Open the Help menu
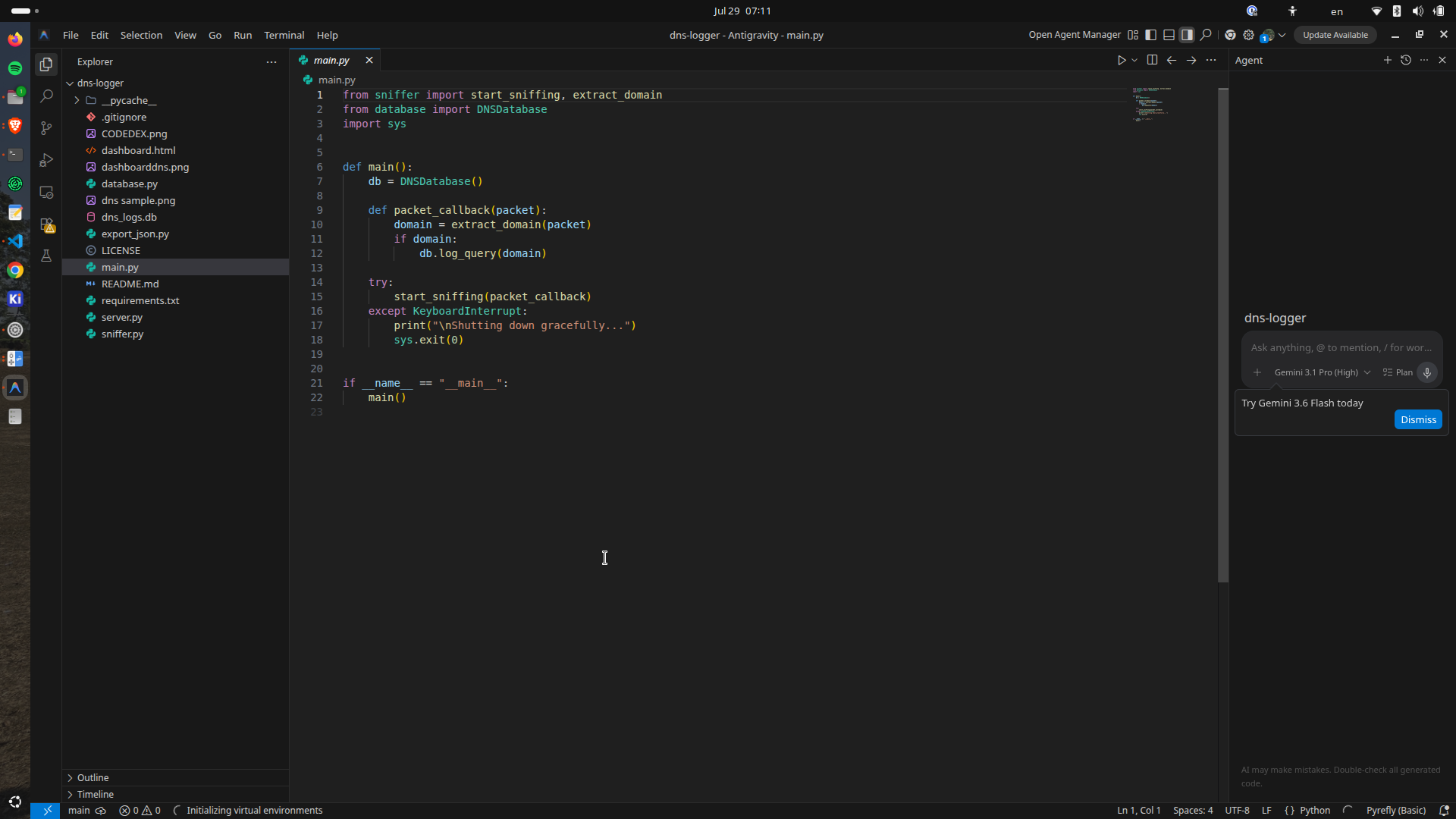Screen dimensions: 1456x819 pyautogui.click(x=327, y=35)
